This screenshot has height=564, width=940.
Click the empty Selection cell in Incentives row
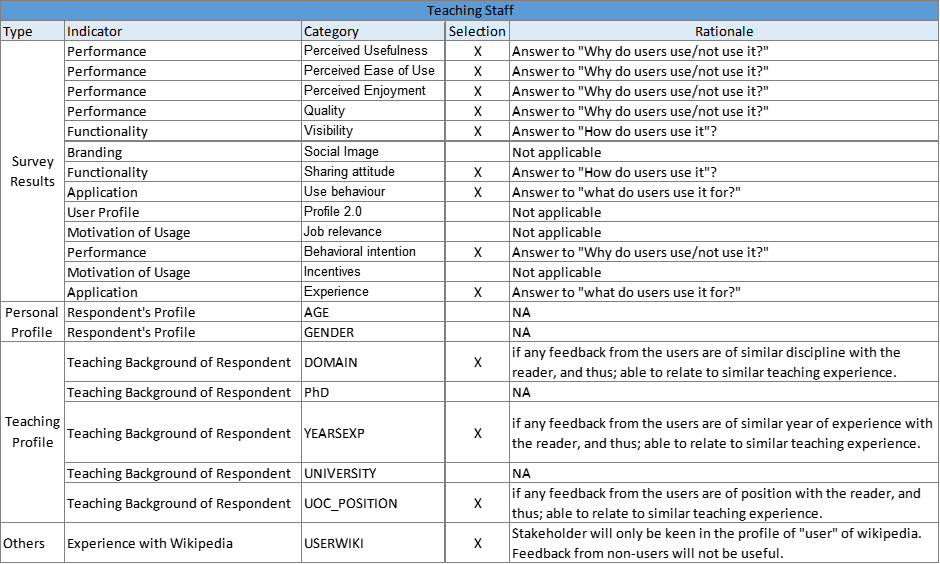pos(477,272)
